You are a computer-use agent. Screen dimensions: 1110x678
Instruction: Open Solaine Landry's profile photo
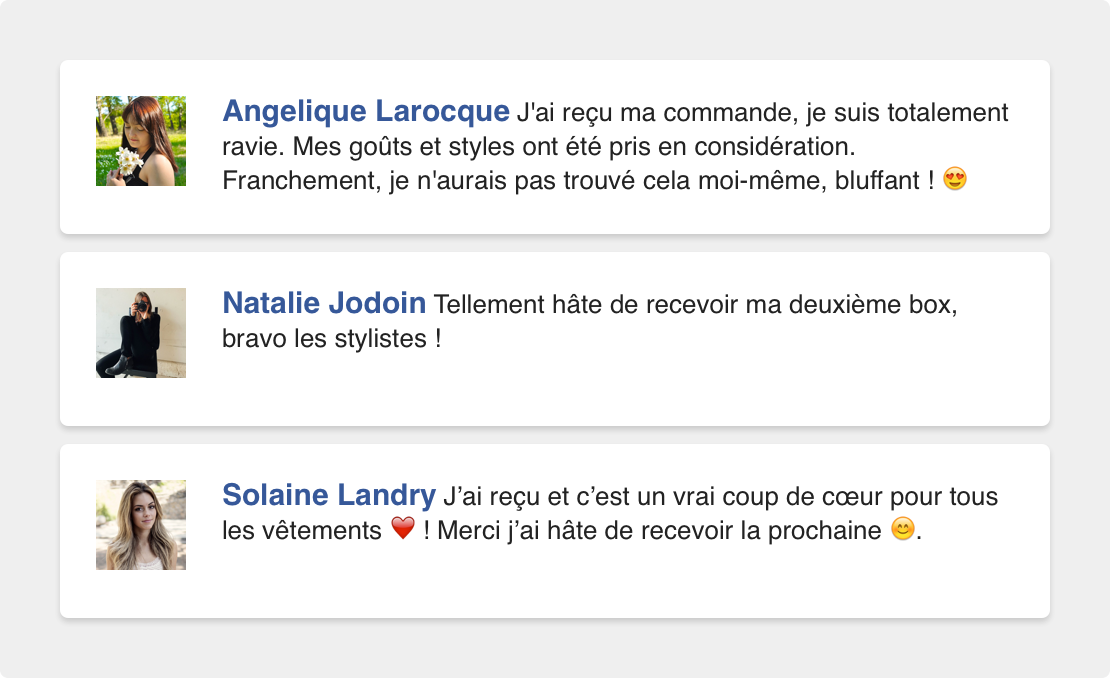pos(141,525)
